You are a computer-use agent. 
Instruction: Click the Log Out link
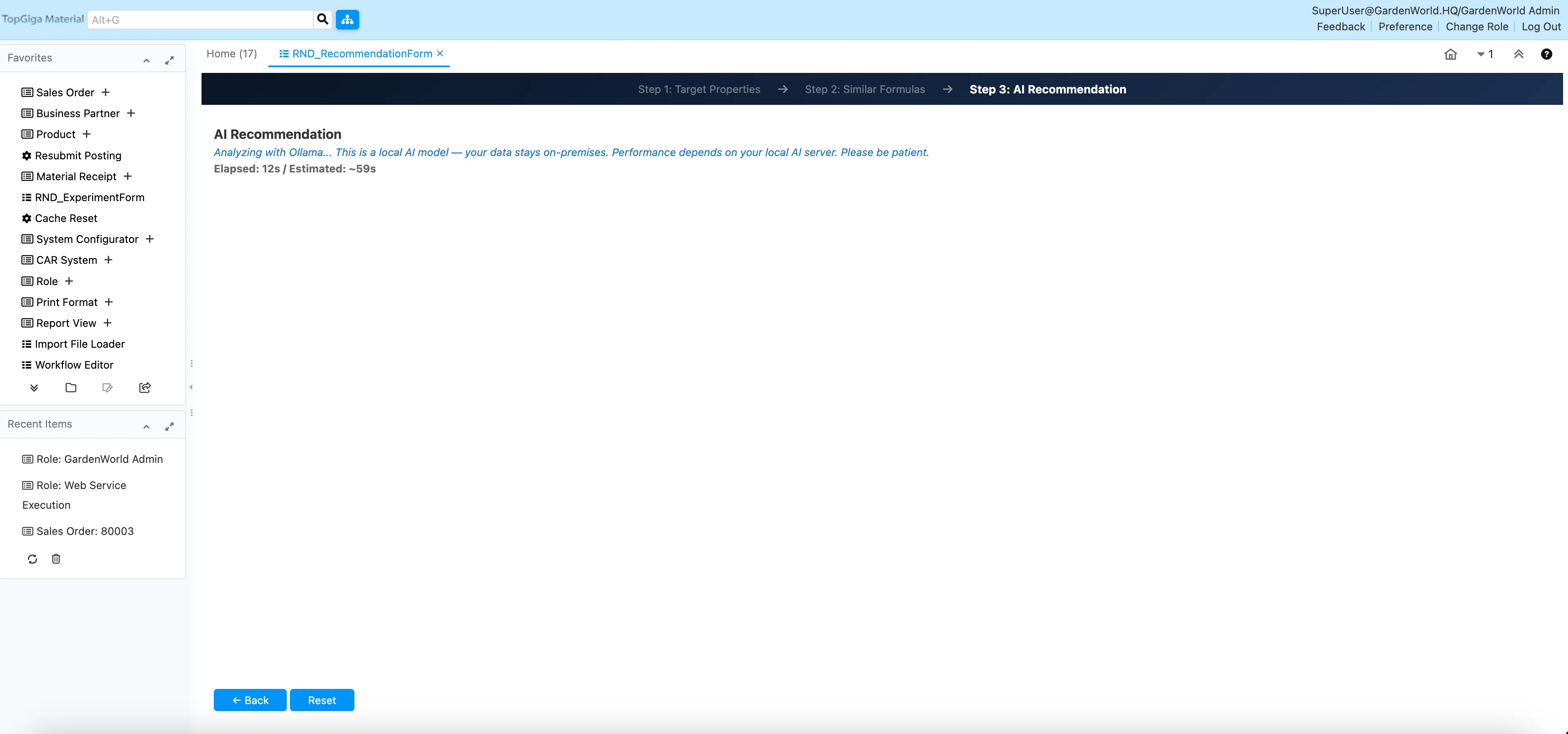1541,27
